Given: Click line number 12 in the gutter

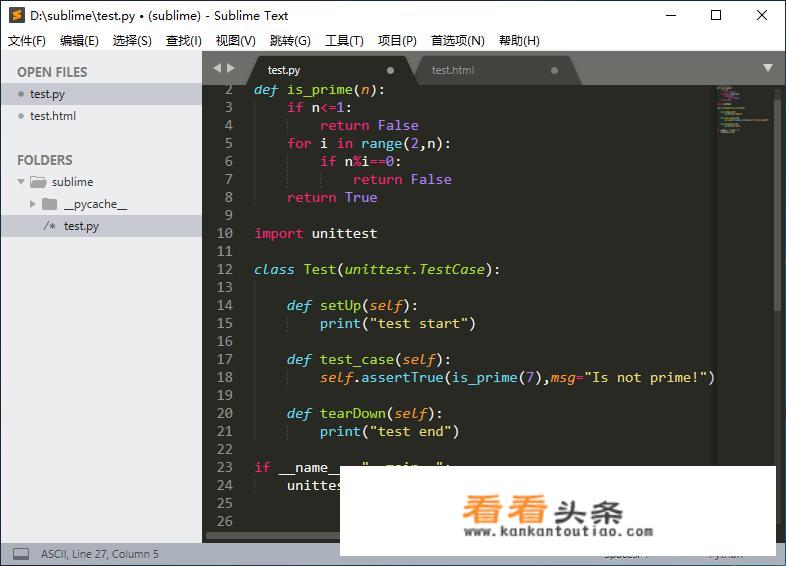Looking at the screenshot, I should point(225,269).
